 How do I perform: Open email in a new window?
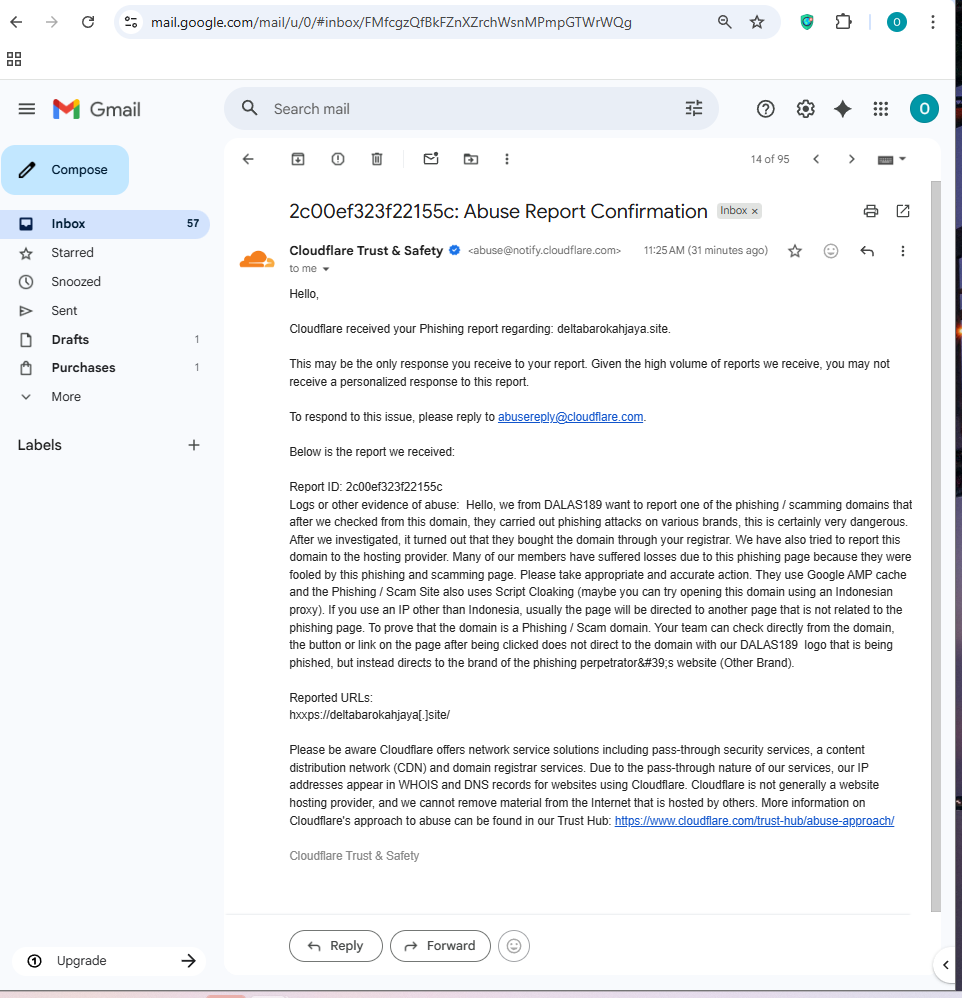(x=903, y=211)
